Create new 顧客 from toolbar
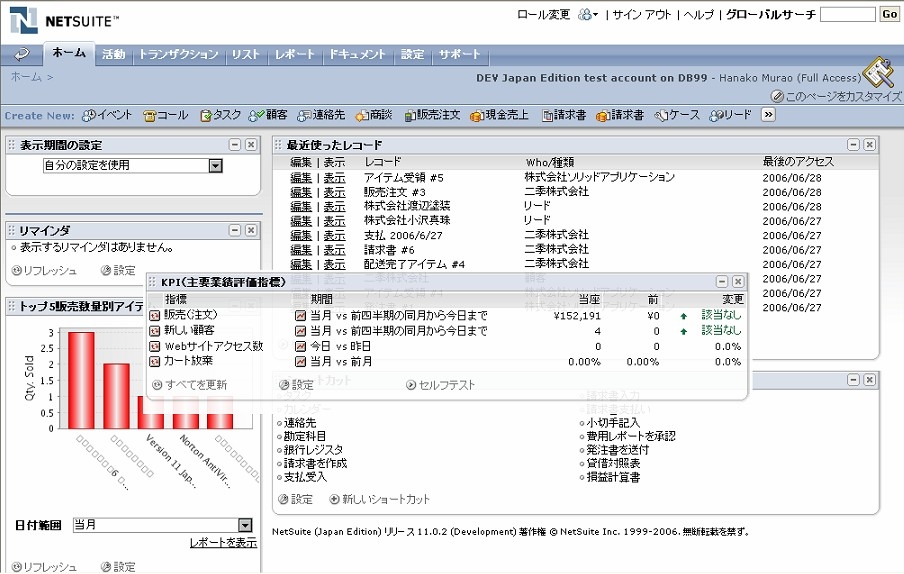The image size is (904, 574). (x=268, y=115)
